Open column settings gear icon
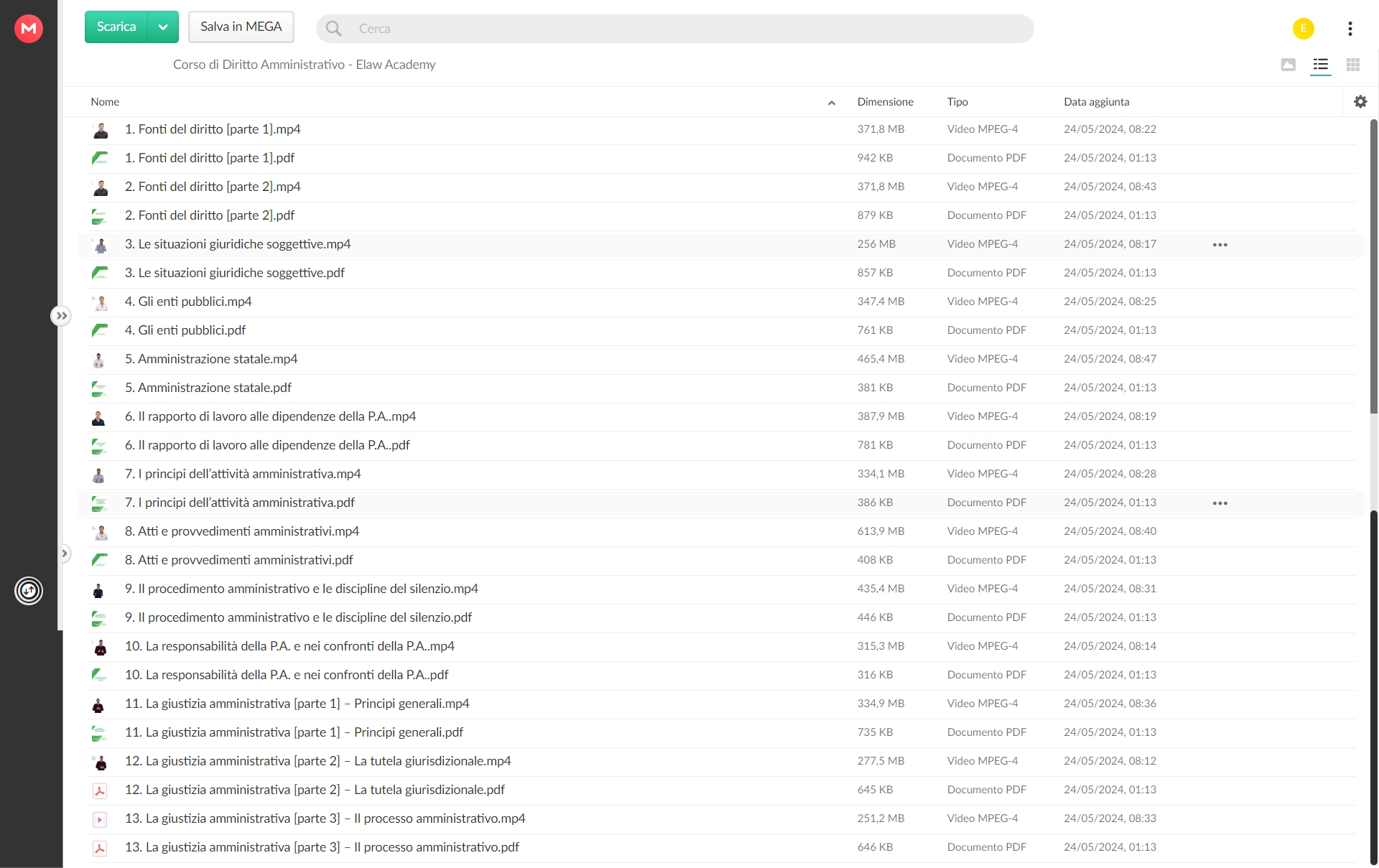Viewport: 1379px width, 868px height. pyautogui.click(x=1360, y=102)
